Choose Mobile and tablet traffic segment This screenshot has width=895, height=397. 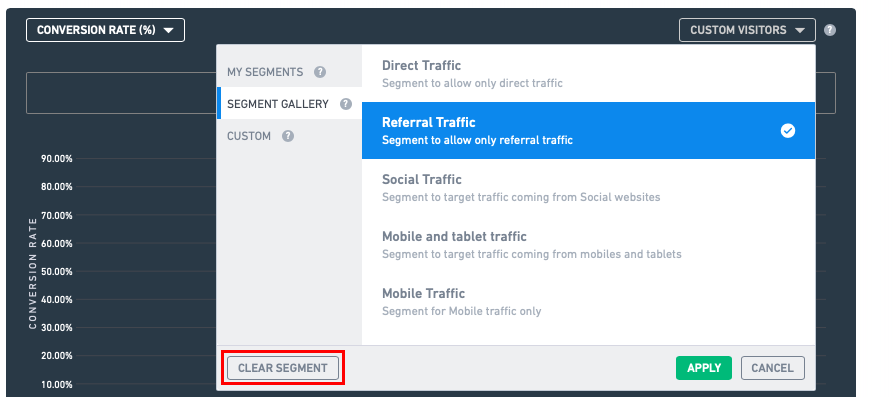click(x=588, y=245)
